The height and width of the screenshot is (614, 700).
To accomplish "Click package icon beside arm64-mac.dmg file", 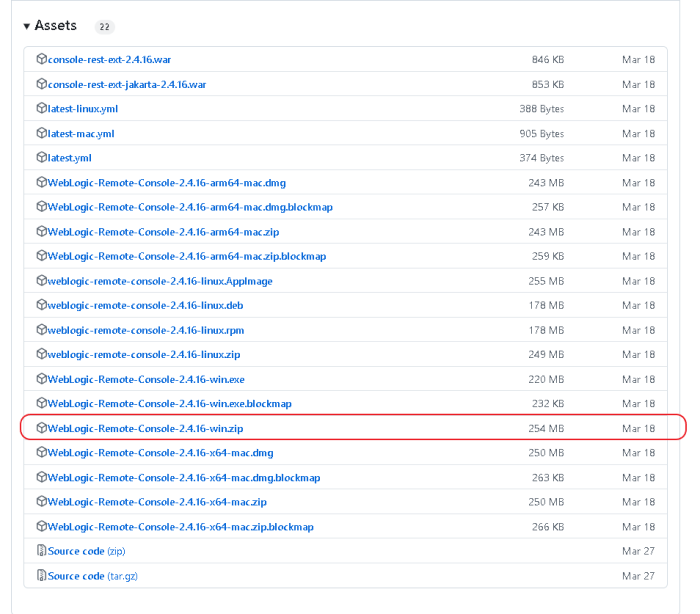I will (42, 182).
